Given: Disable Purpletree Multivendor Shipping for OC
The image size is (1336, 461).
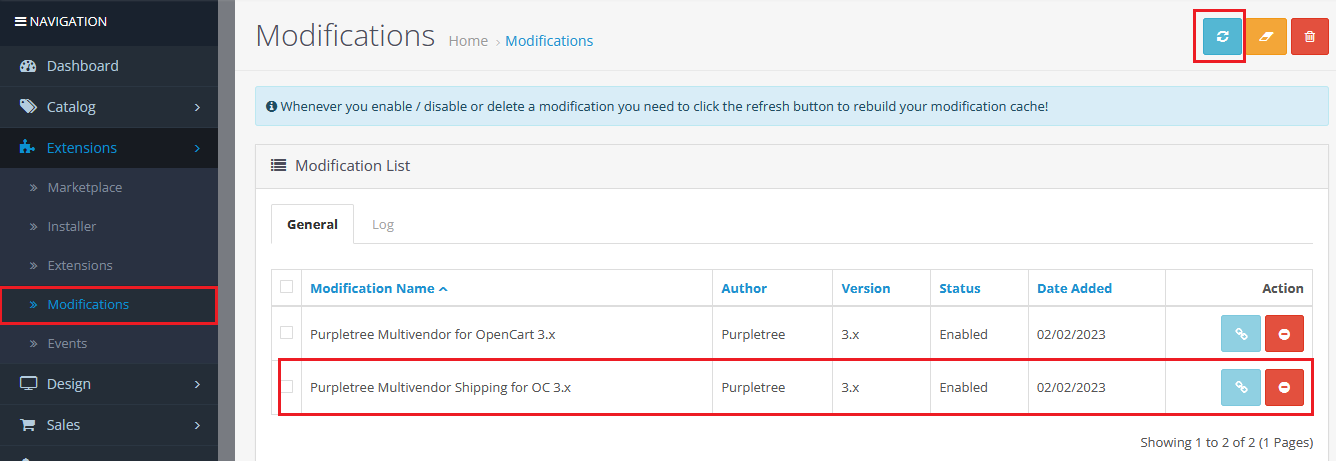Looking at the screenshot, I should pos(1284,387).
